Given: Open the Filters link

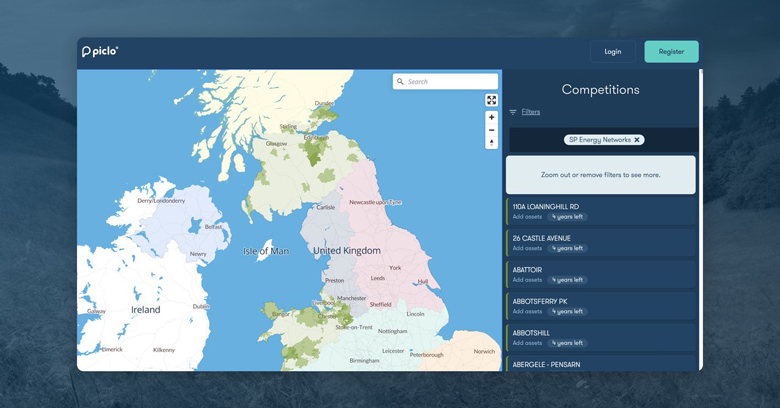Looking at the screenshot, I should pyautogui.click(x=531, y=112).
